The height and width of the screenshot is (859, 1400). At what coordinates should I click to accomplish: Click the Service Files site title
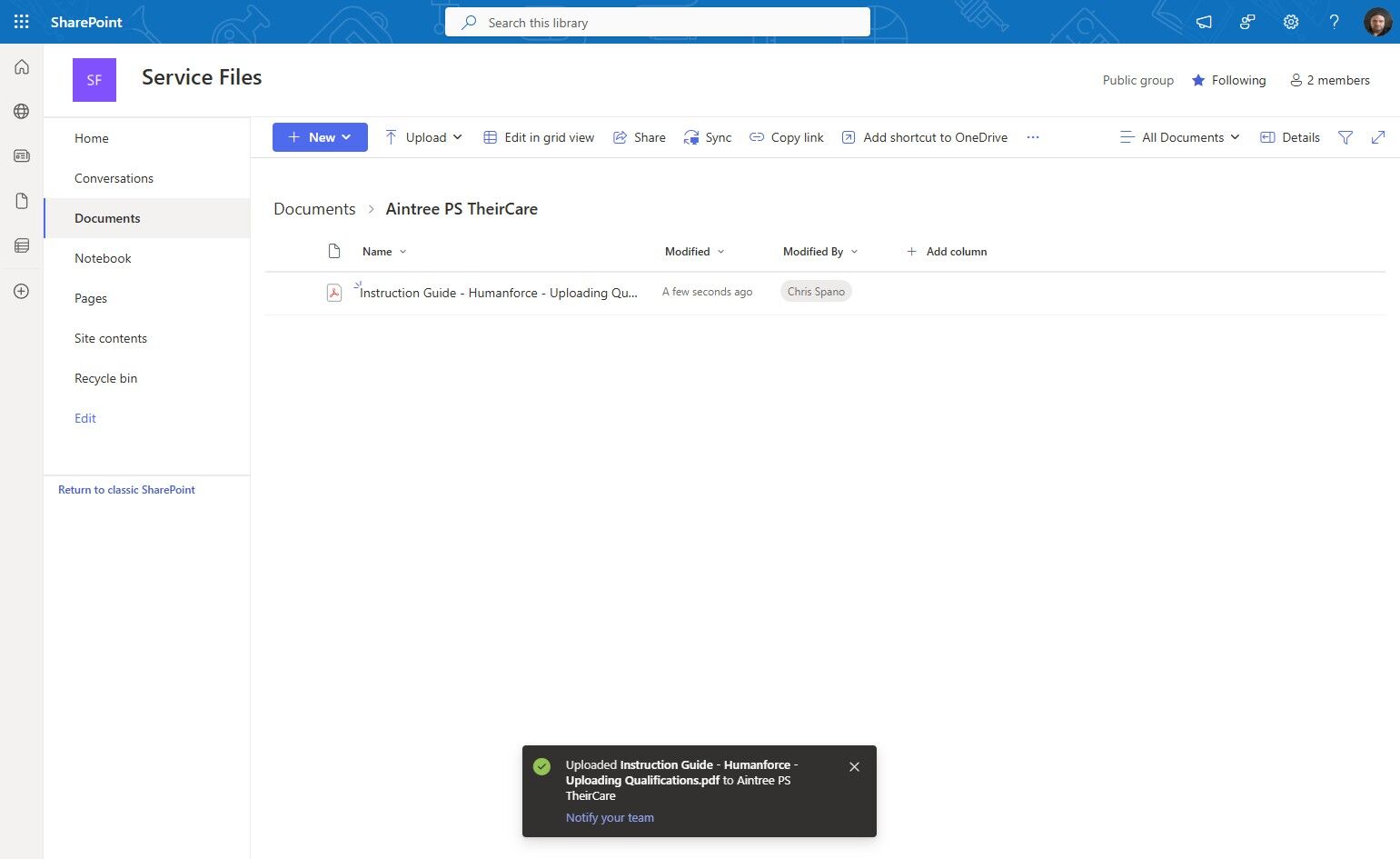tap(202, 78)
